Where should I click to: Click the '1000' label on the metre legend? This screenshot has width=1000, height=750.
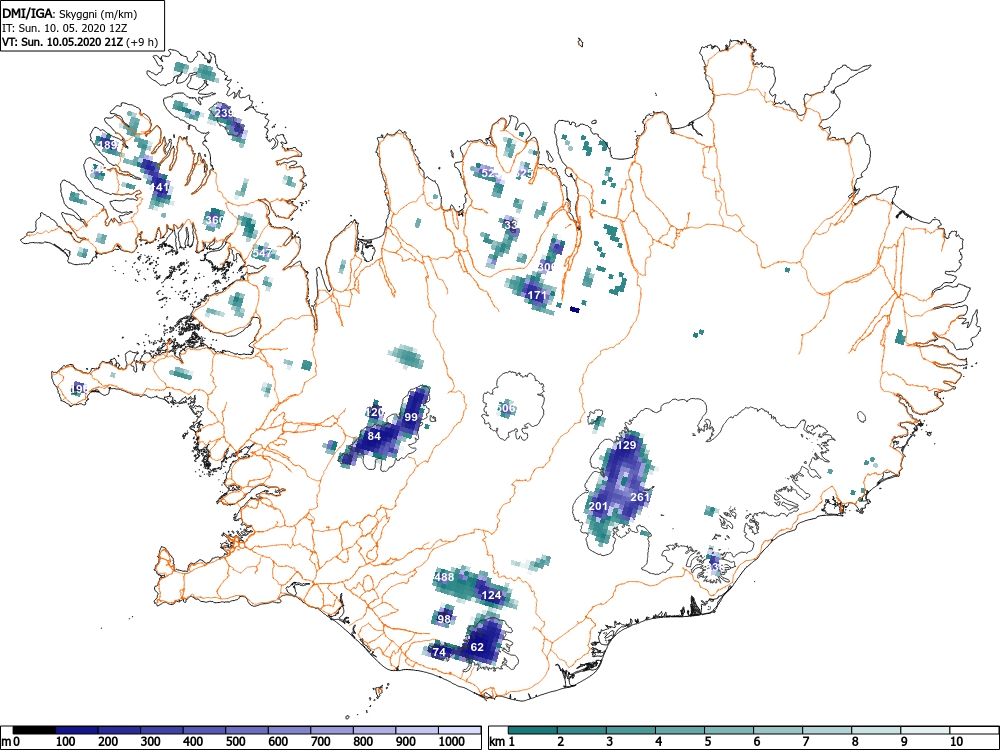click(x=452, y=742)
